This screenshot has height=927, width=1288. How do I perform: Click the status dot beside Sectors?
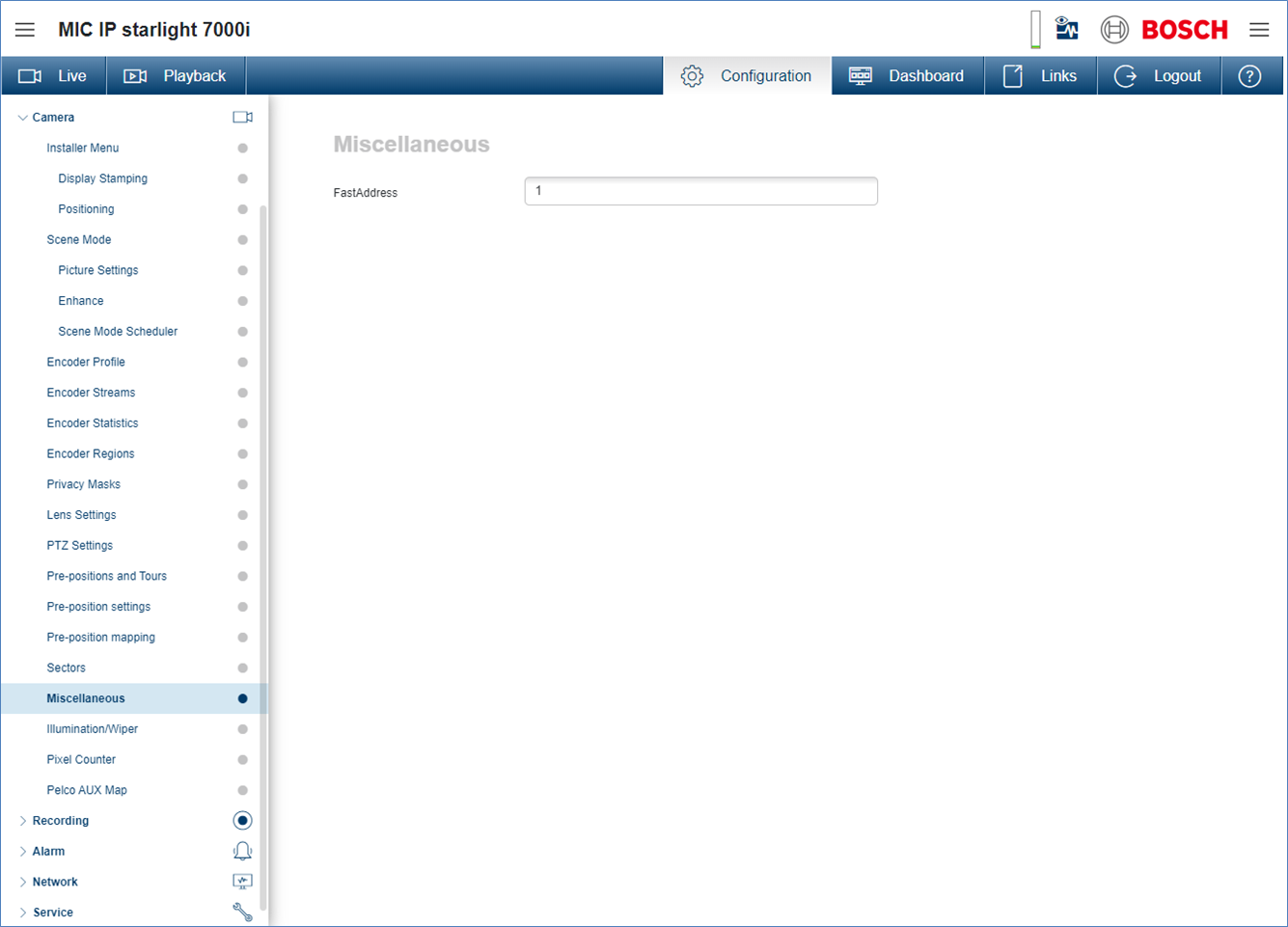coord(243,668)
